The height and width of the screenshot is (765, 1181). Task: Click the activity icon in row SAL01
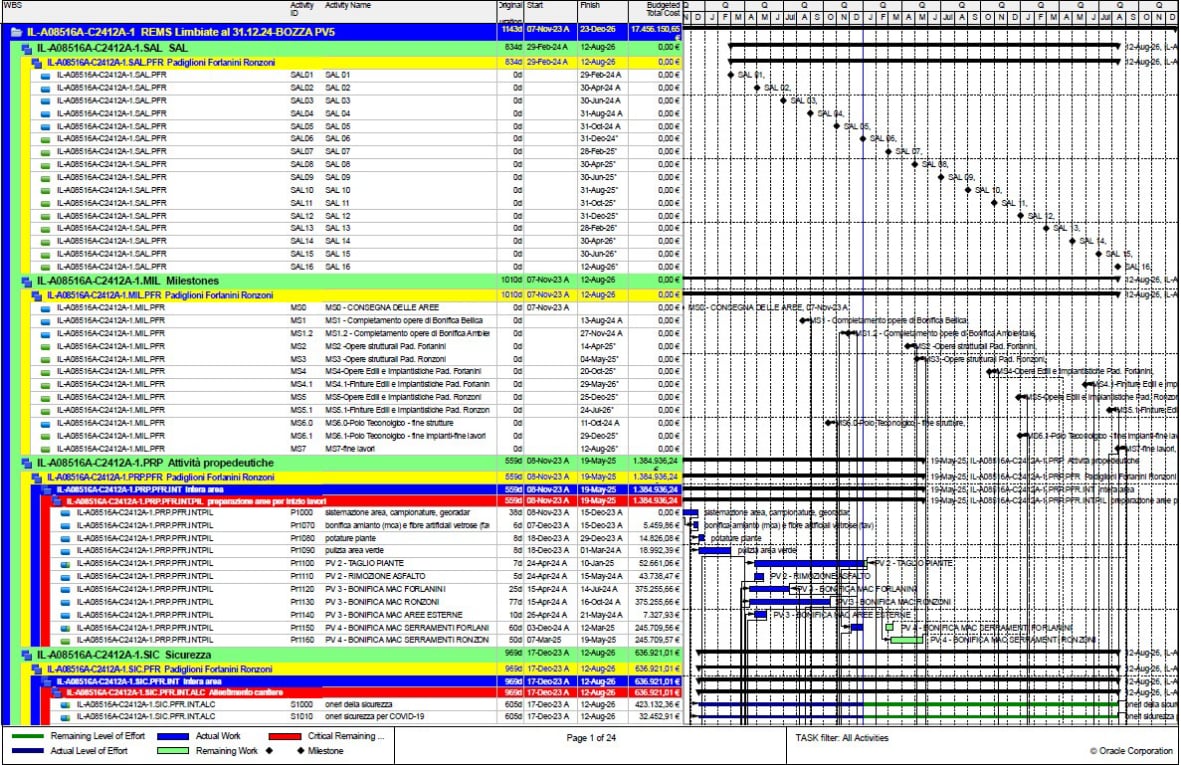pyautogui.click(x=45, y=75)
